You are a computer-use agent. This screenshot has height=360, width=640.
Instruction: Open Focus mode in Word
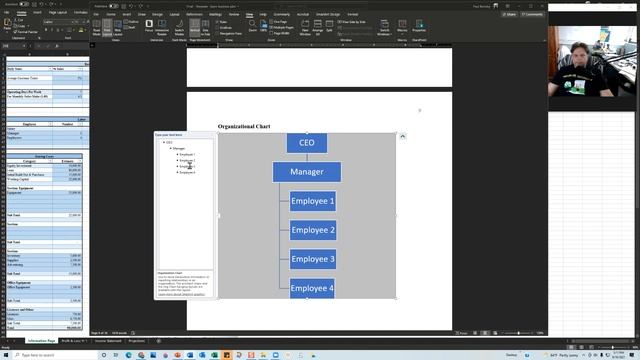pyautogui.click(x=149, y=26)
